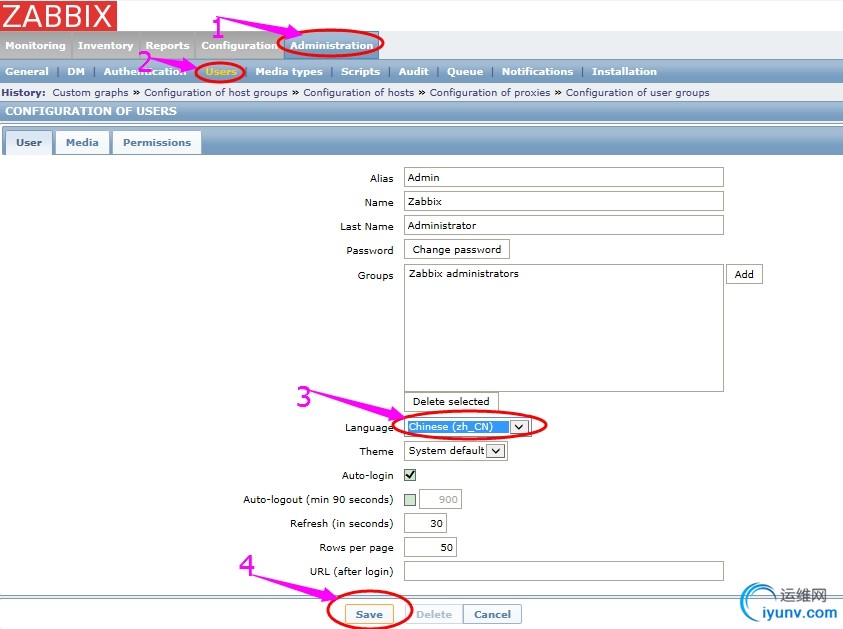Click the Change password button
The width and height of the screenshot is (843, 629).
pos(456,249)
